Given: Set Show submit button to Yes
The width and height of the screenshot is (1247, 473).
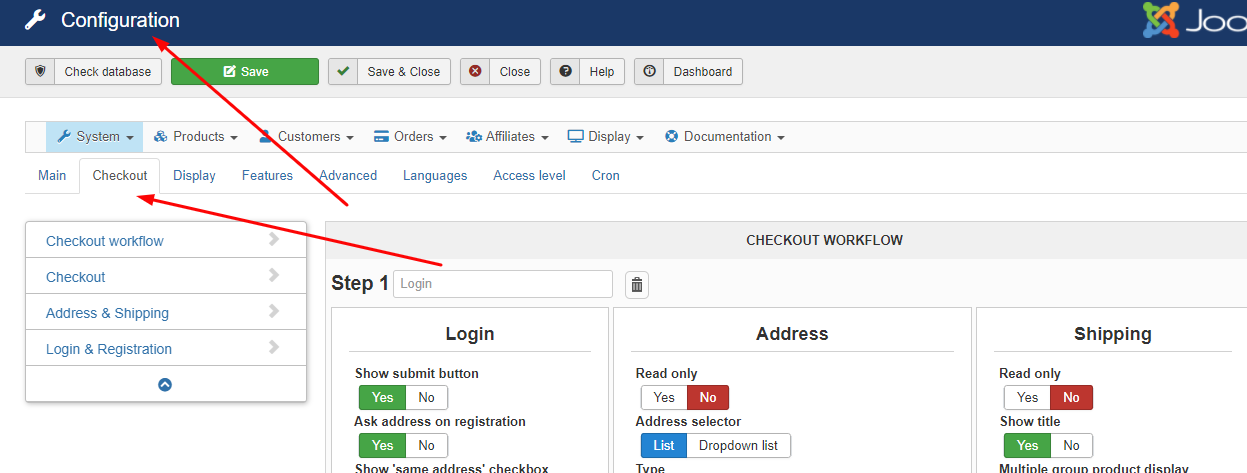Looking at the screenshot, I should (x=382, y=397).
